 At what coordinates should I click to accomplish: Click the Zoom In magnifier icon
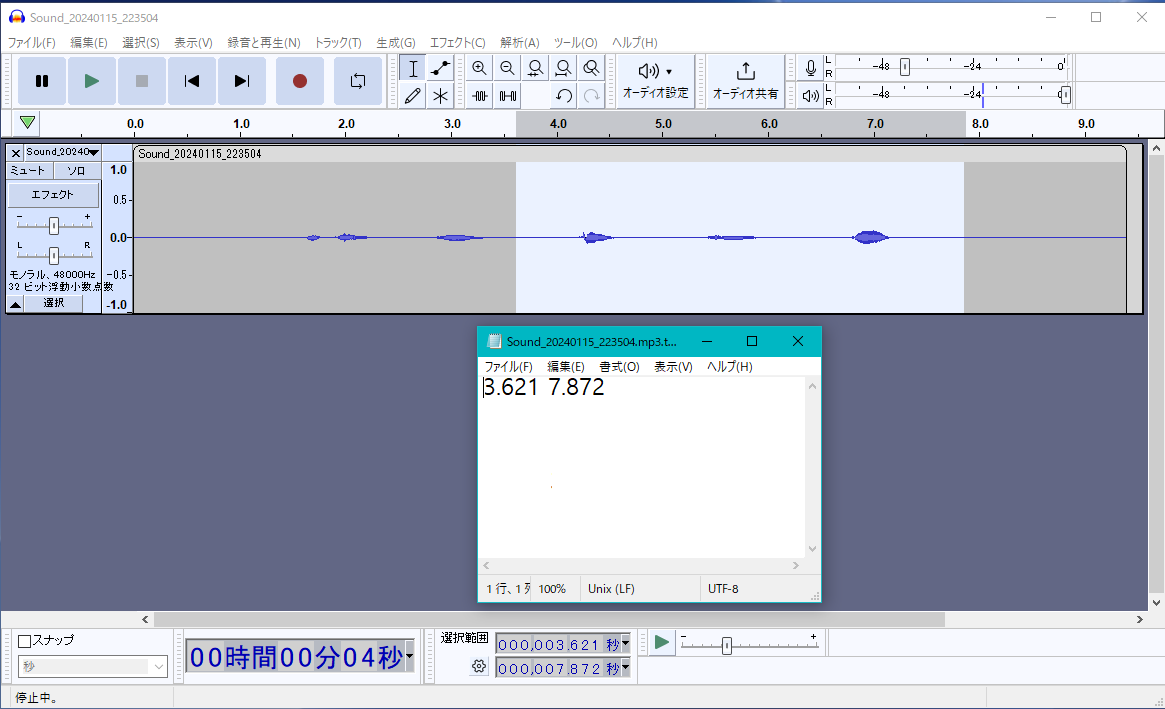point(480,68)
